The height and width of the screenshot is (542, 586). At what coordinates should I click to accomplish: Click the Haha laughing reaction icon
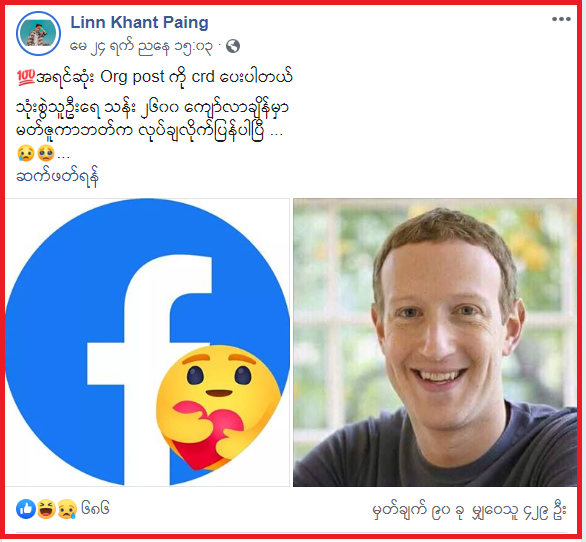click(46, 509)
